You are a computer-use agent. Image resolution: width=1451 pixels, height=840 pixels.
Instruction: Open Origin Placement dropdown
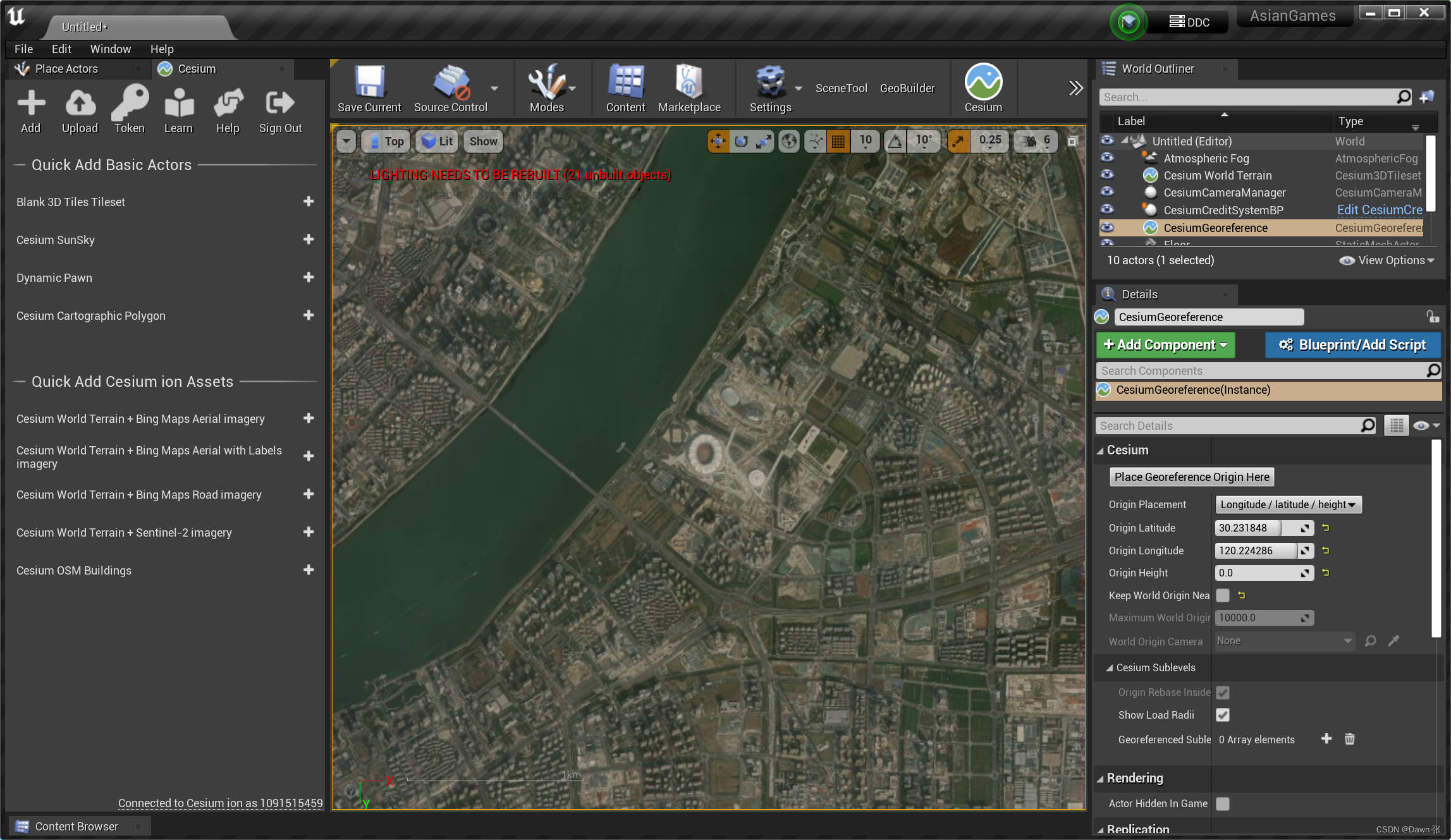click(x=1288, y=504)
